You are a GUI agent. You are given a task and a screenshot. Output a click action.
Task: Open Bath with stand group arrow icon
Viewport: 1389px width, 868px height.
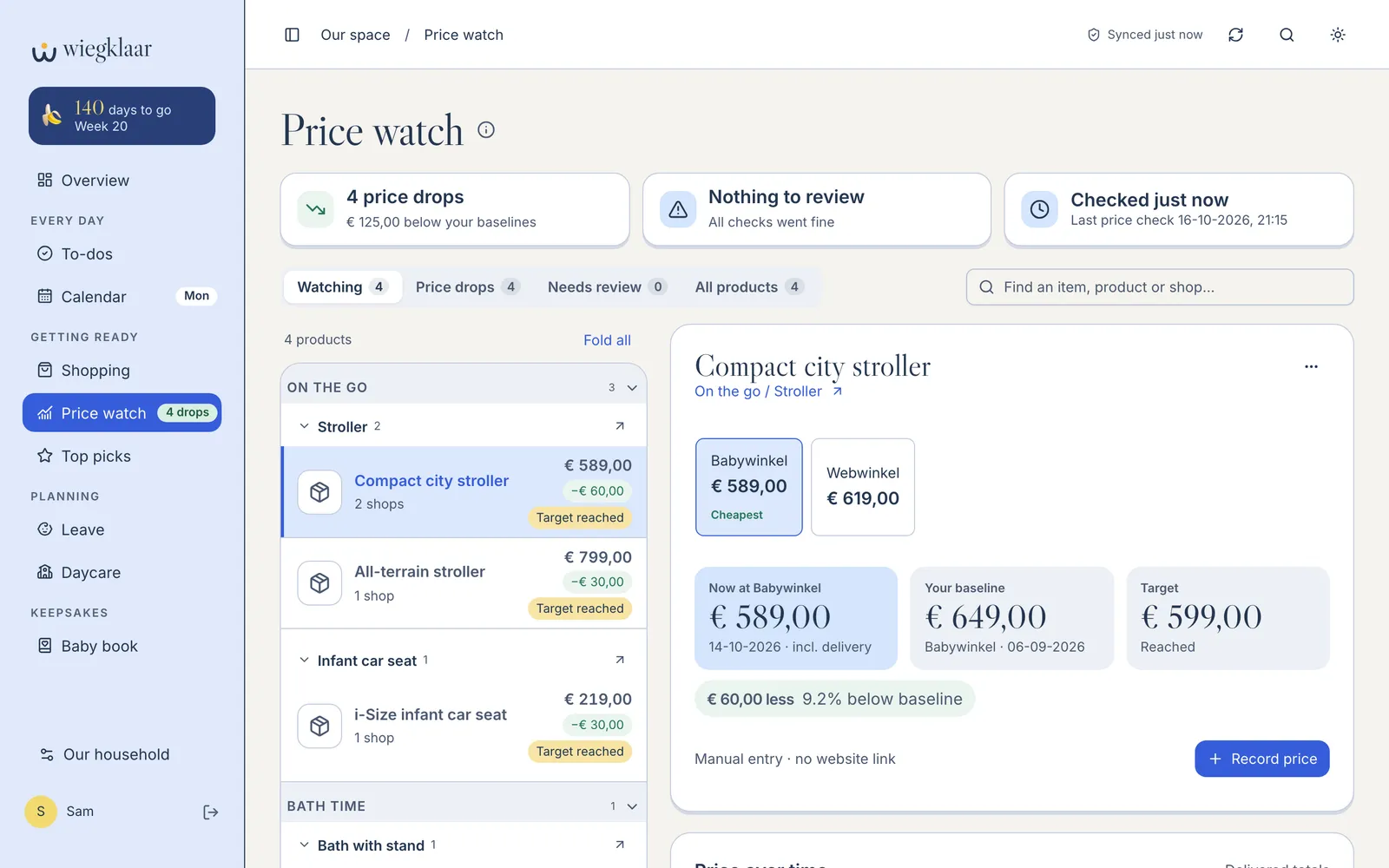[620, 845]
